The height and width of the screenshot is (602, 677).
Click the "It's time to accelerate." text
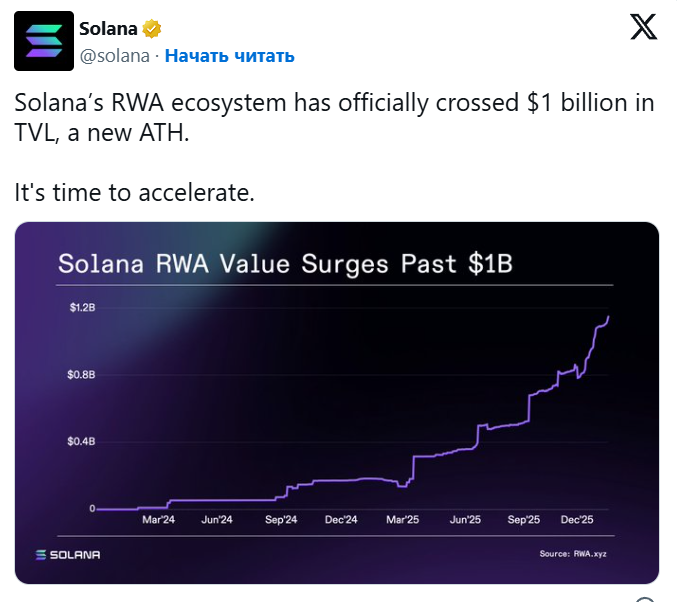pos(135,192)
